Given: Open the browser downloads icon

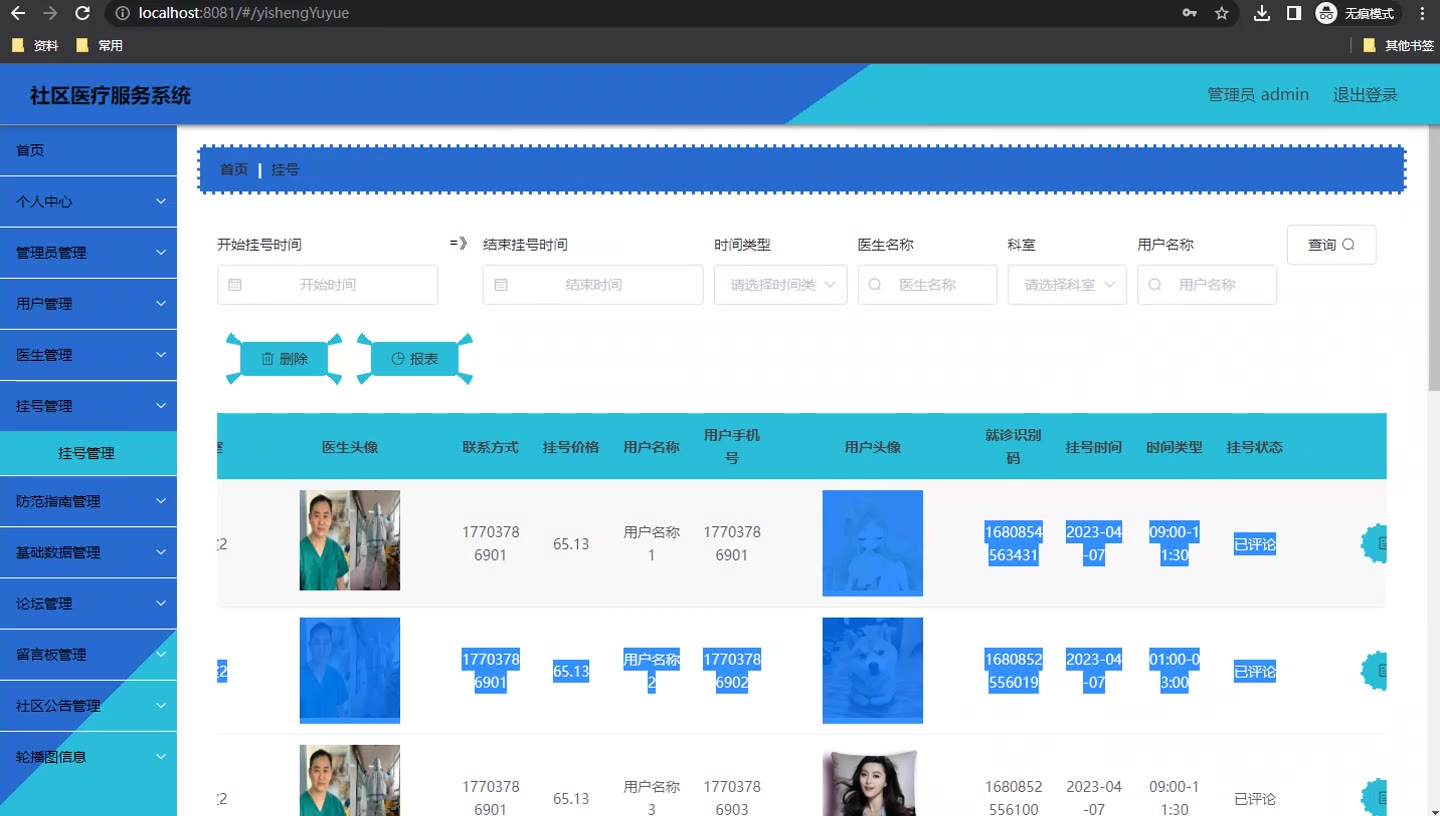Looking at the screenshot, I should 1262,14.
